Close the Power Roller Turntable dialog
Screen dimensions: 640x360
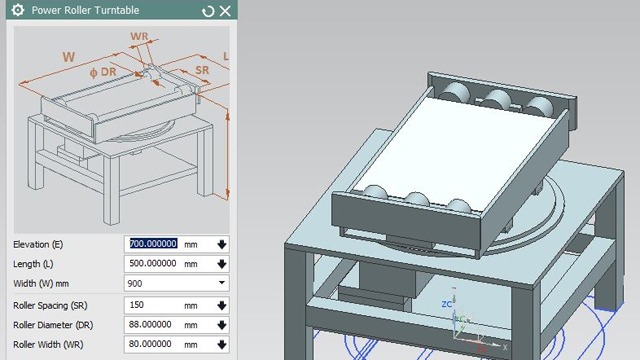(225, 11)
